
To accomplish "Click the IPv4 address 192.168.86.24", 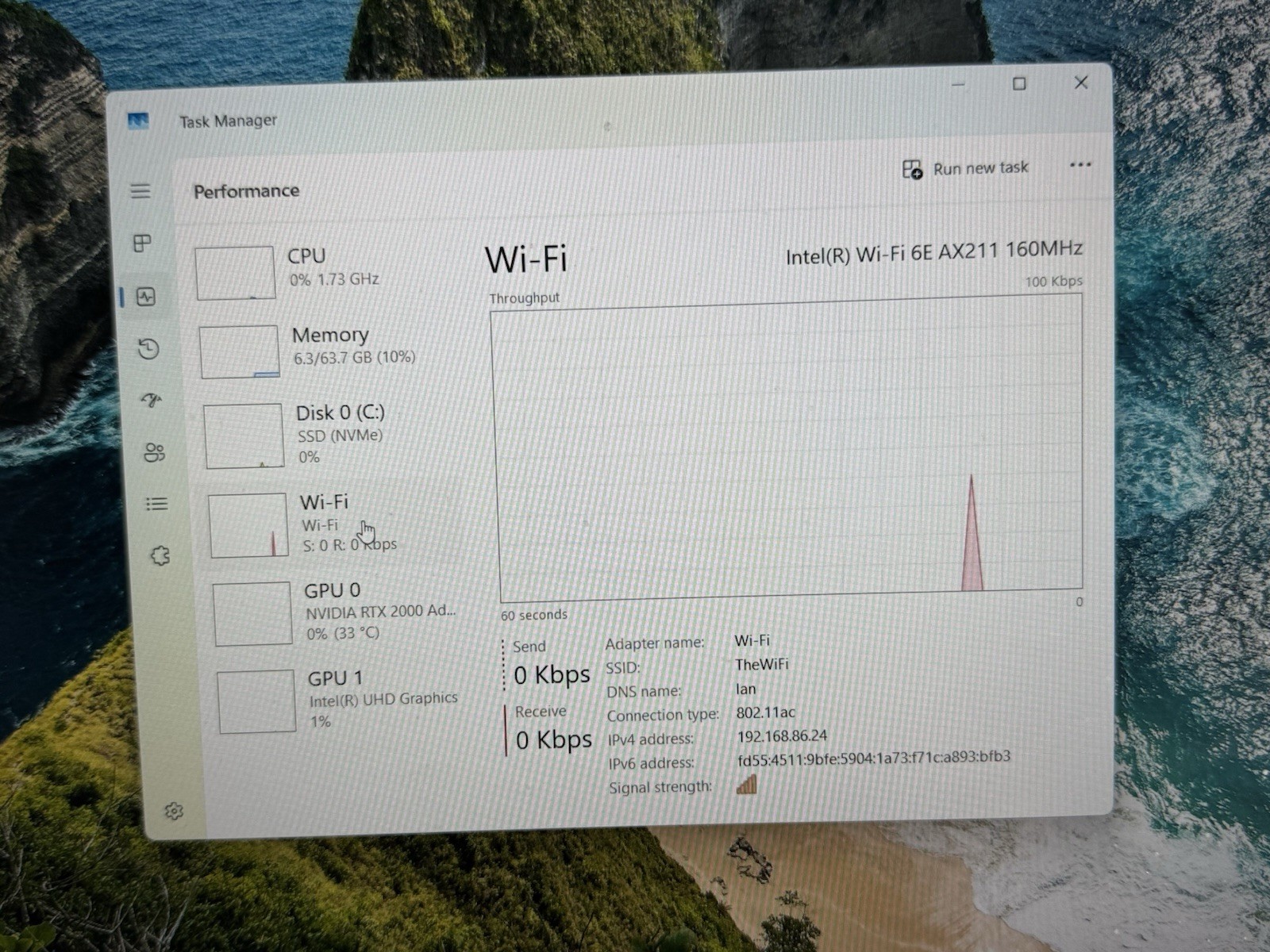I will point(782,736).
